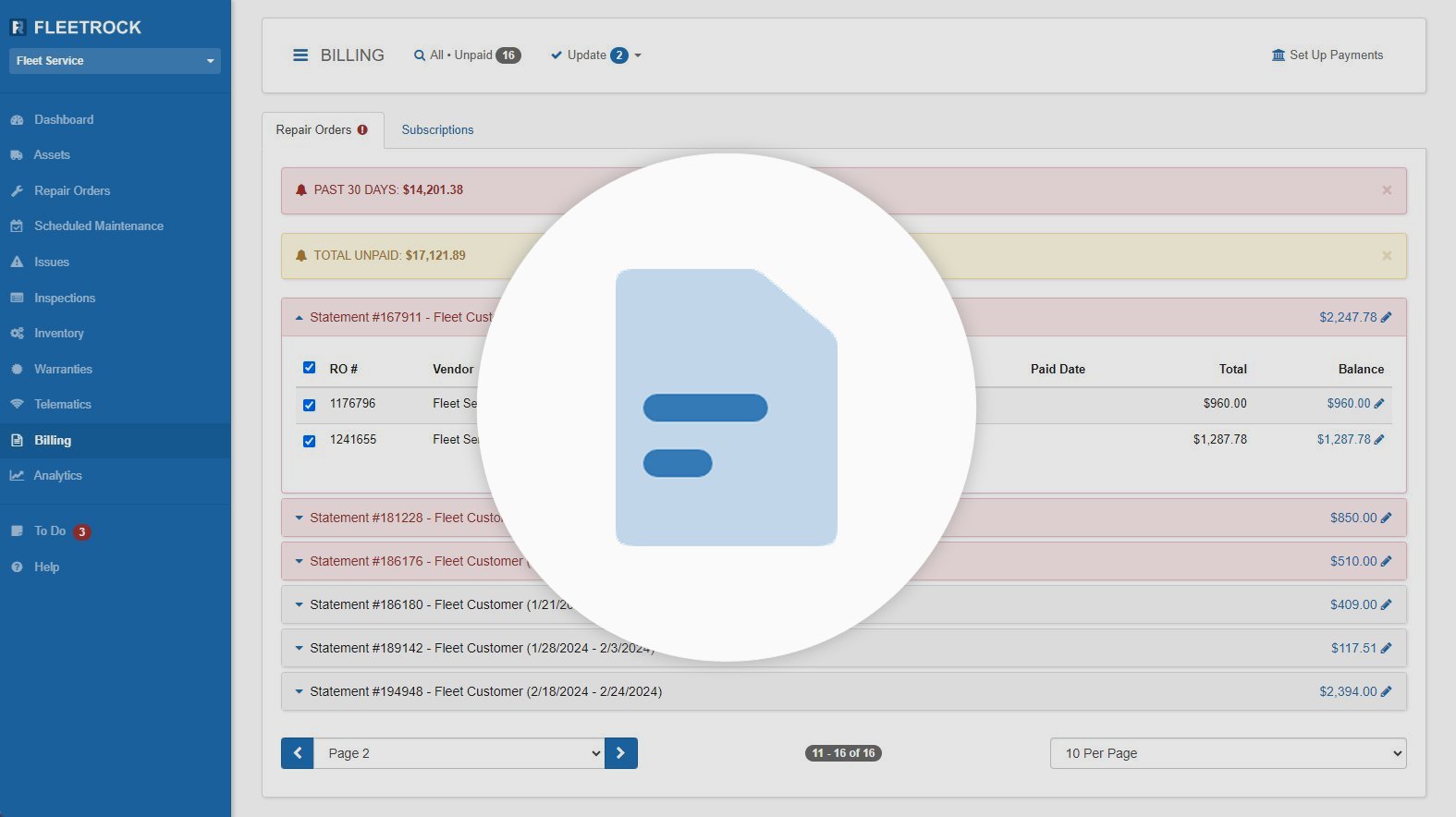Click pencil icon next to $117.51
This screenshot has height=817, width=1456.
(x=1386, y=649)
